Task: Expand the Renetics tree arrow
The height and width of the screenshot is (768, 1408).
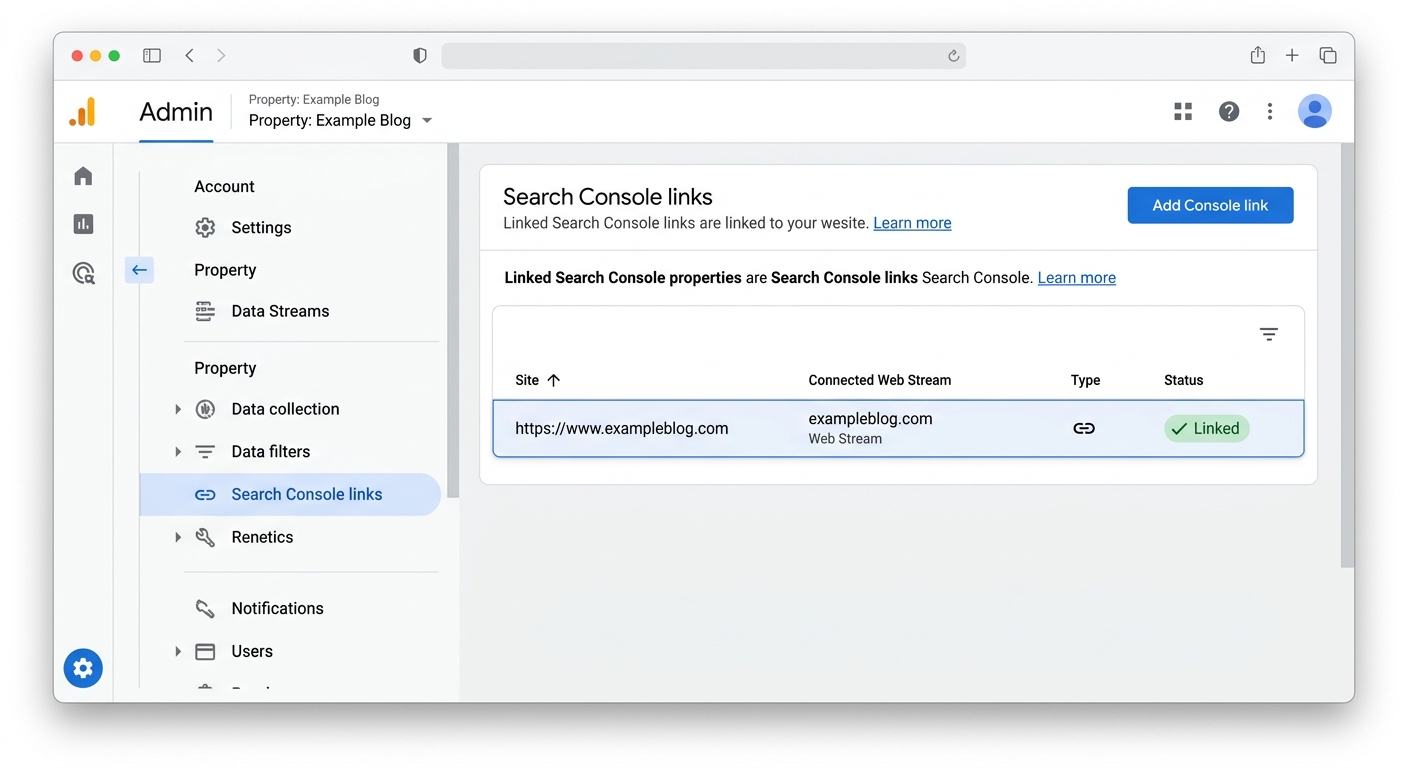Action: click(178, 537)
